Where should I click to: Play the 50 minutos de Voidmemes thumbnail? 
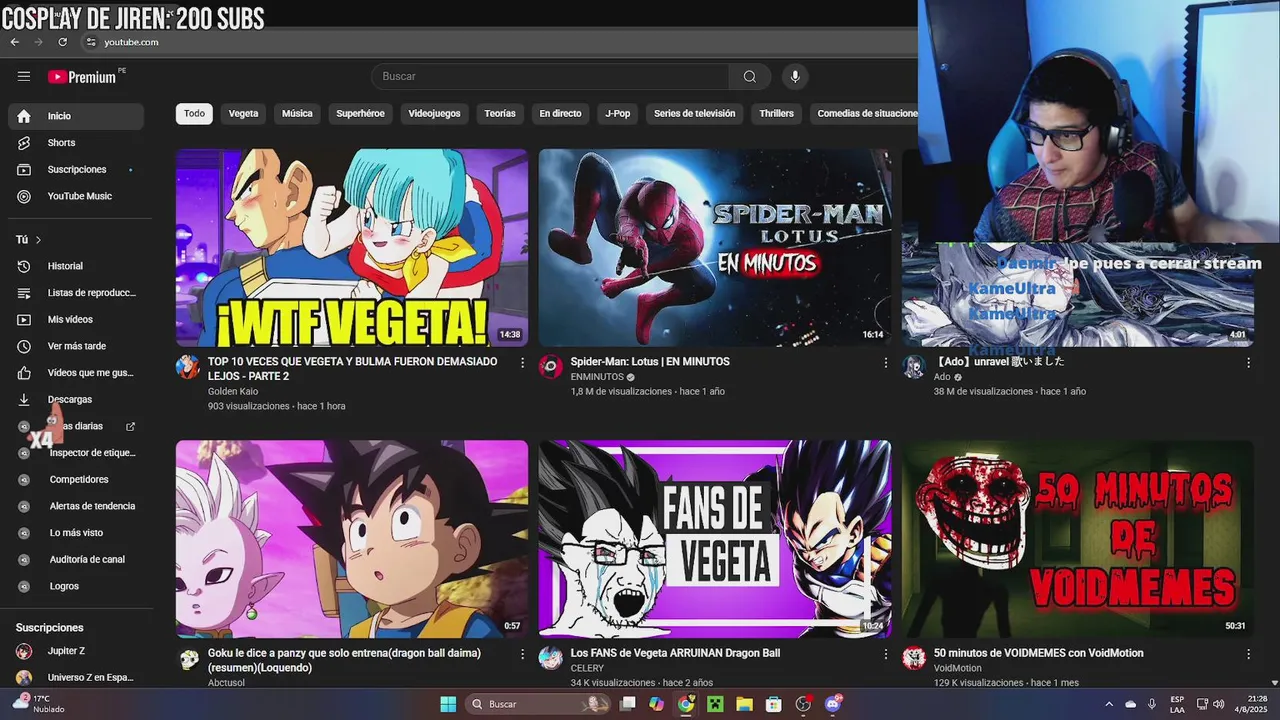tap(1078, 539)
